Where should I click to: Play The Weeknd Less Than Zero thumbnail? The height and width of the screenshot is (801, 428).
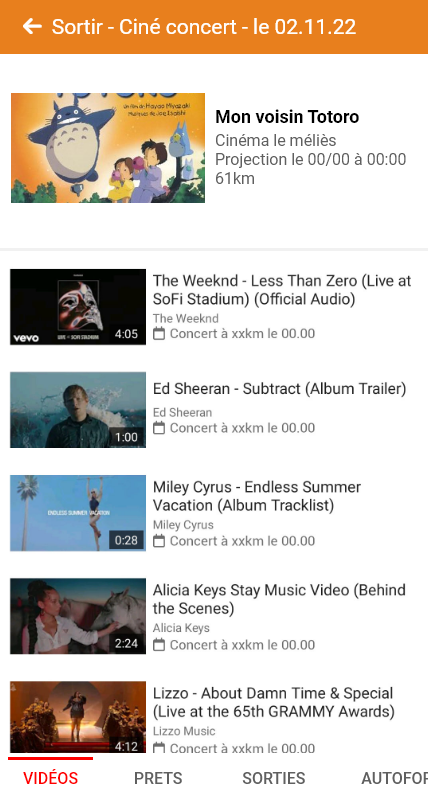tap(78, 307)
